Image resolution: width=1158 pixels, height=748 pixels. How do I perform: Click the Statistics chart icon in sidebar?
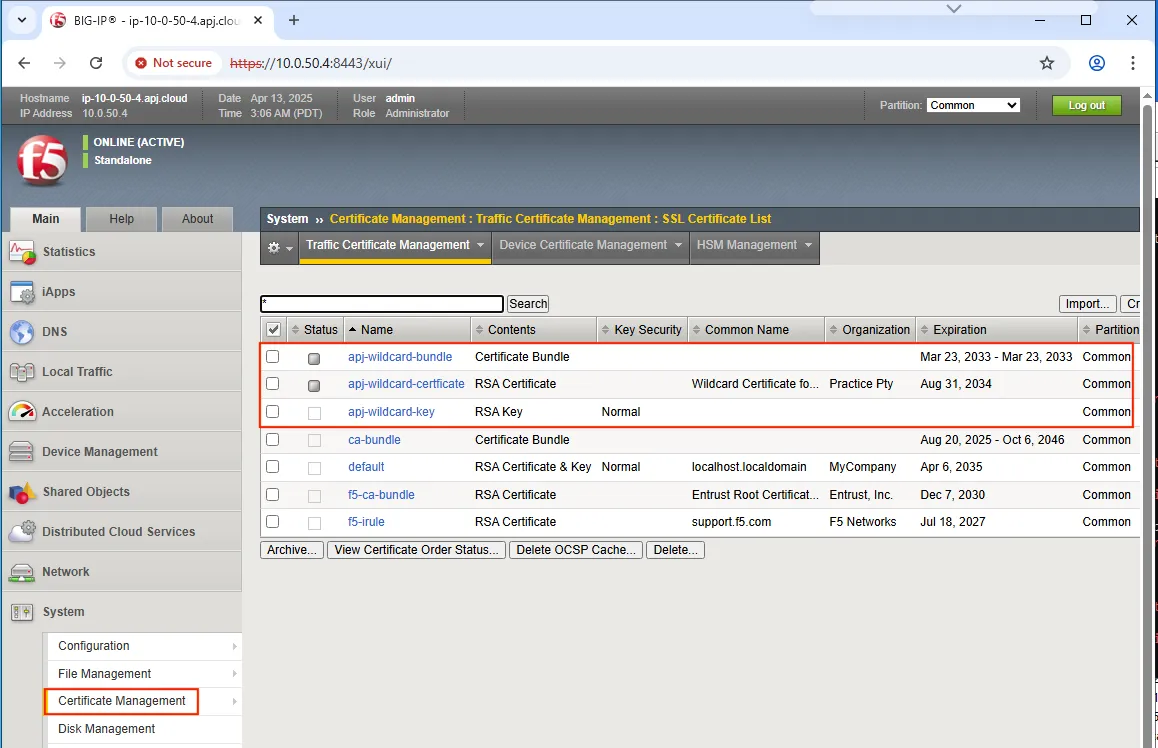coord(22,252)
